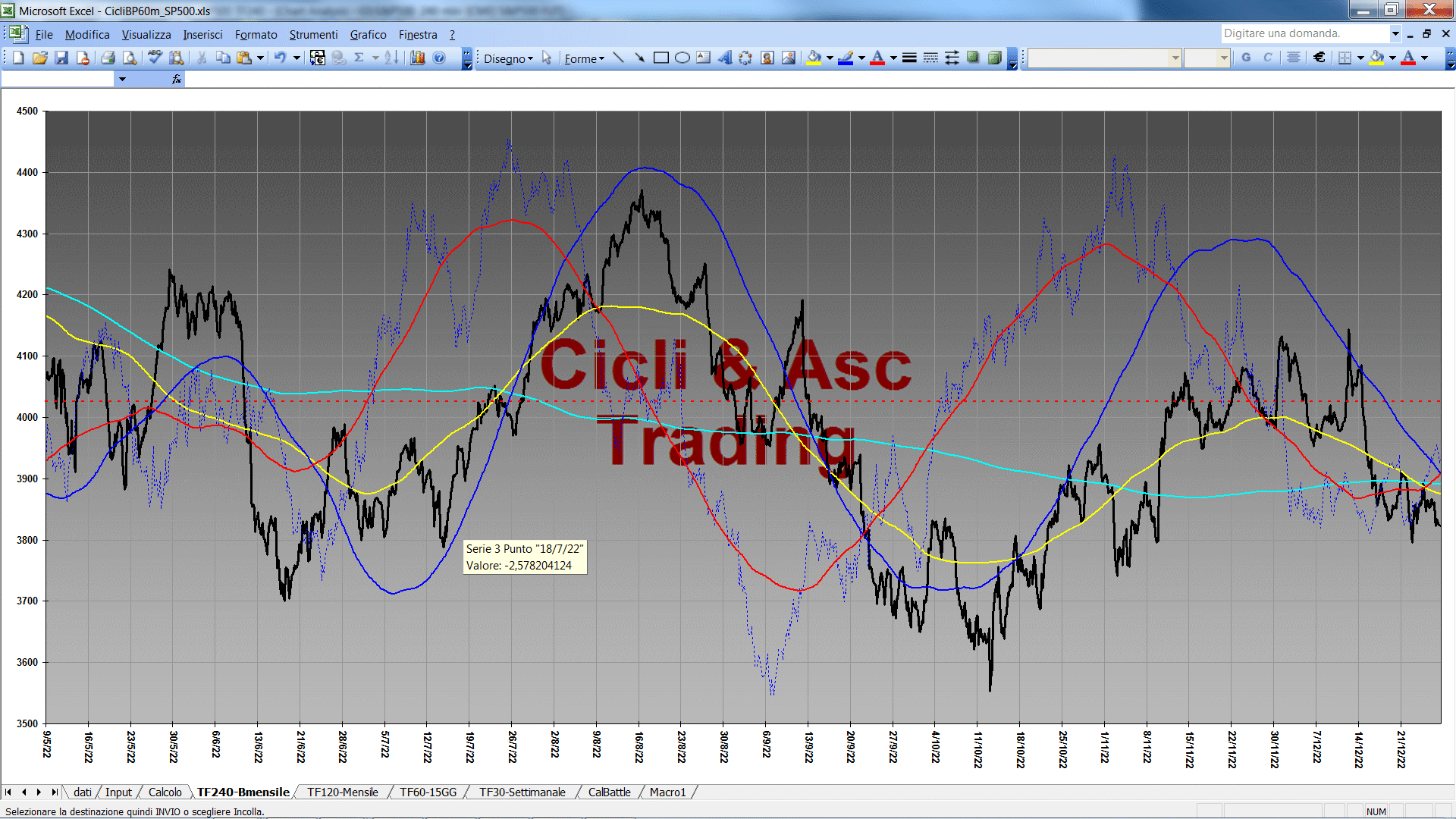Screen dimensions: 1456x819
Task: Insert a function with the fx button
Action: pyautogui.click(x=177, y=79)
